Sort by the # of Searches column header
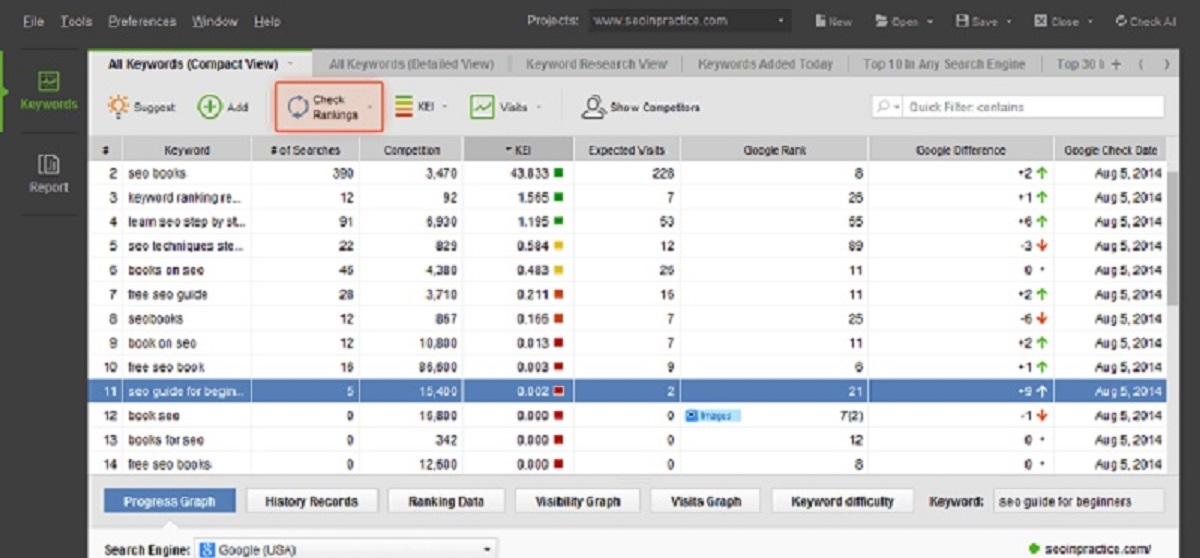Viewport: 1200px width, 558px height. point(305,150)
